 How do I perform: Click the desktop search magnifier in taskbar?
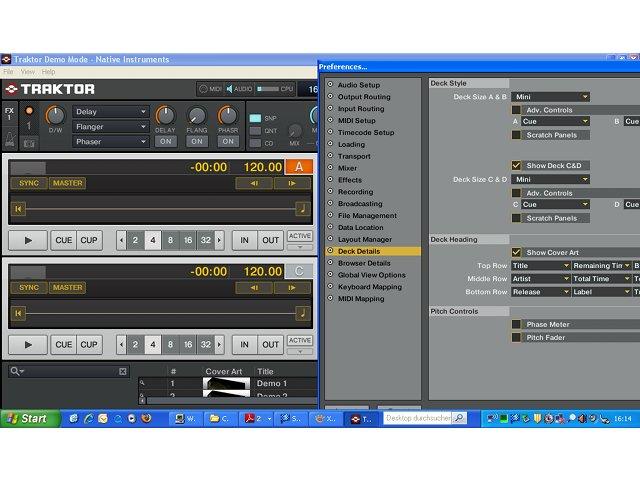point(459,418)
